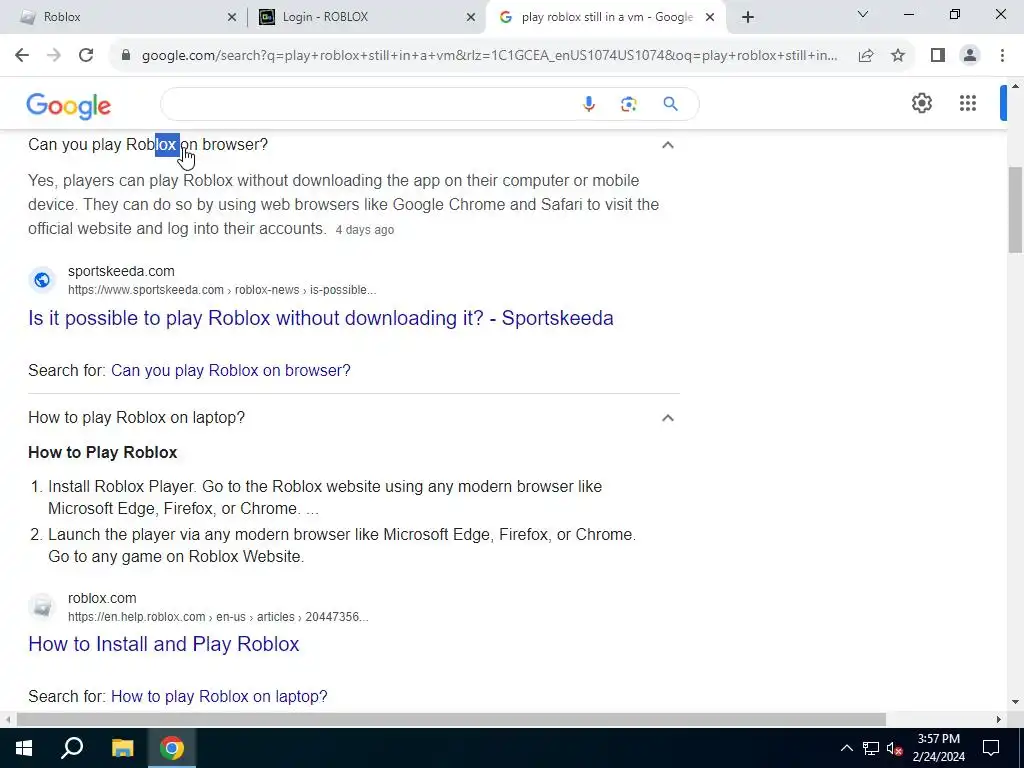
Task: Search by image with Google Lens
Action: [x=628, y=104]
